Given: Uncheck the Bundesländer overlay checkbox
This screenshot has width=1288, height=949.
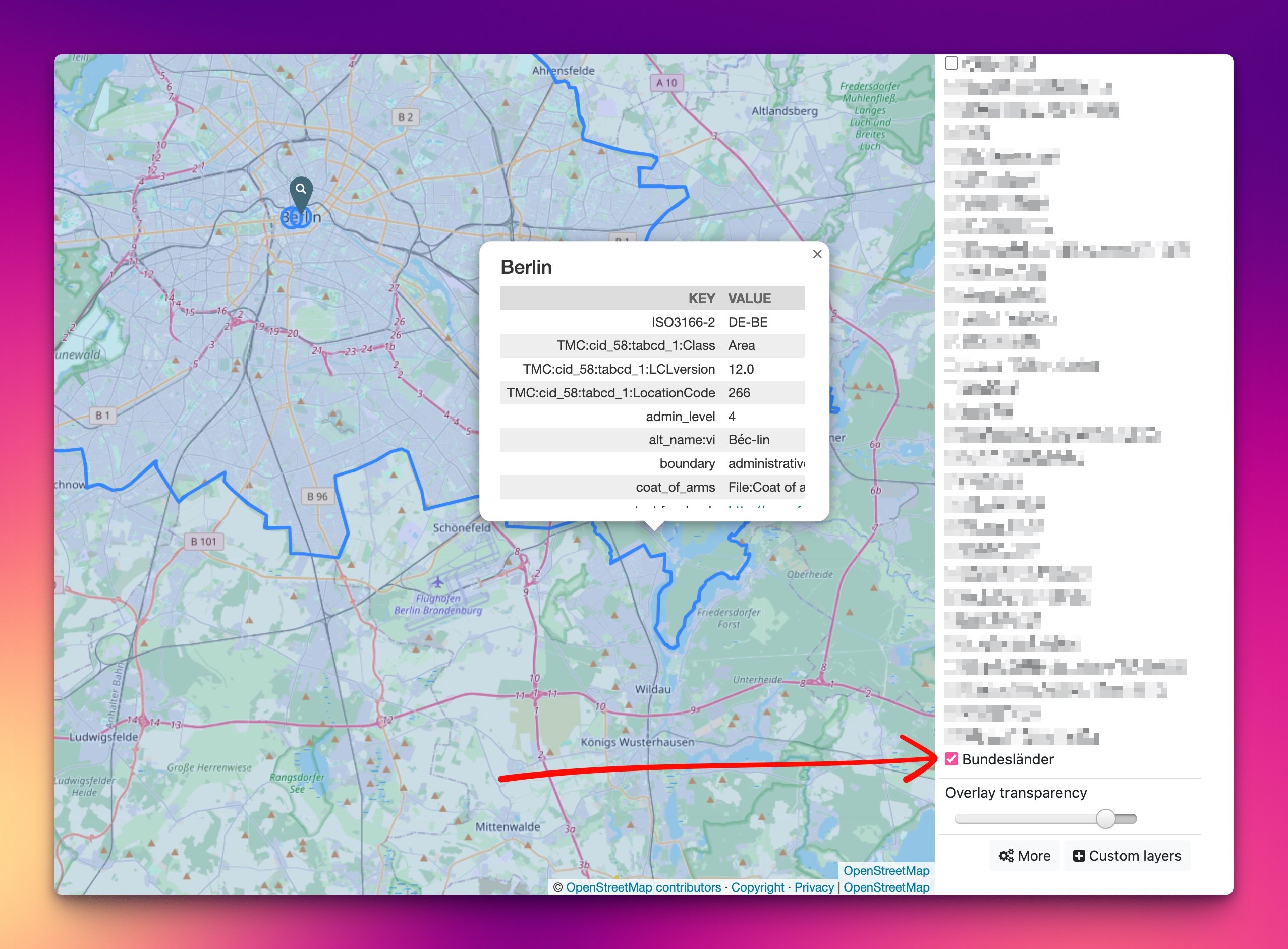Looking at the screenshot, I should coord(951,759).
